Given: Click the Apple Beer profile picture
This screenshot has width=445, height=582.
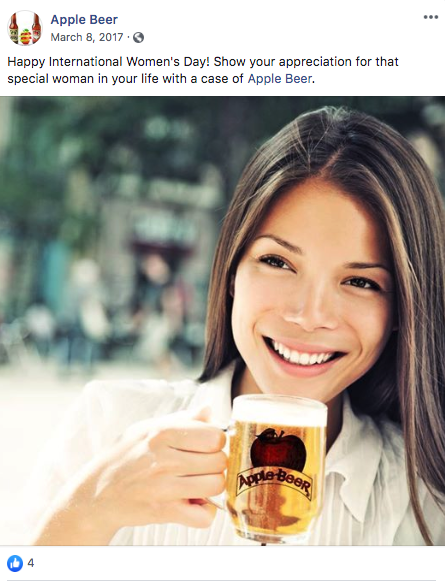Looking at the screenshot, I should pos(25,28).
